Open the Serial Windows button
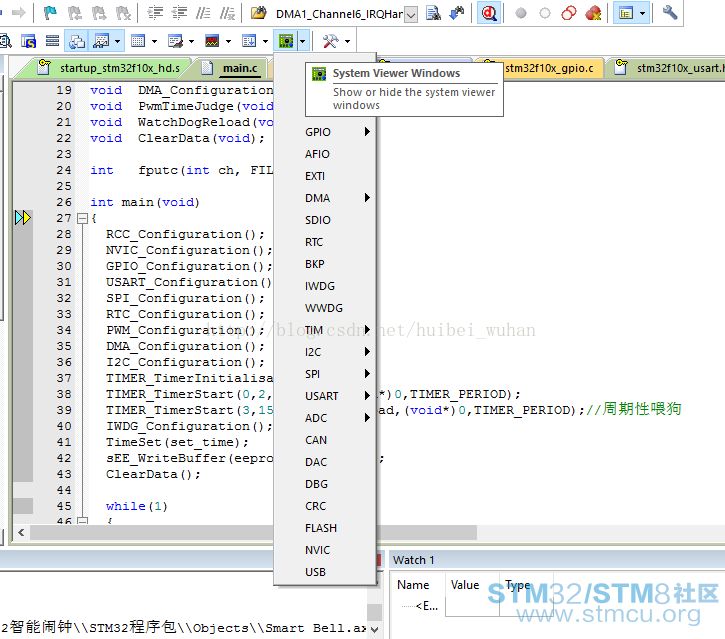This screenshot has height=639, width=725. (175, 42)
